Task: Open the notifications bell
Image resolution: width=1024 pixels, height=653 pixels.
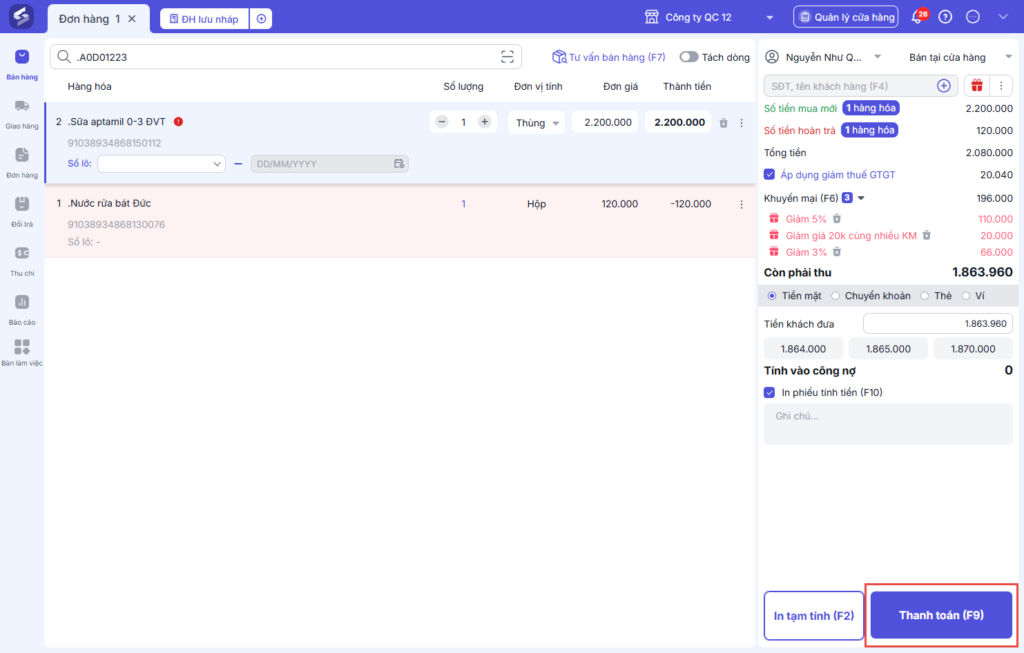Action: click(918, 17)
